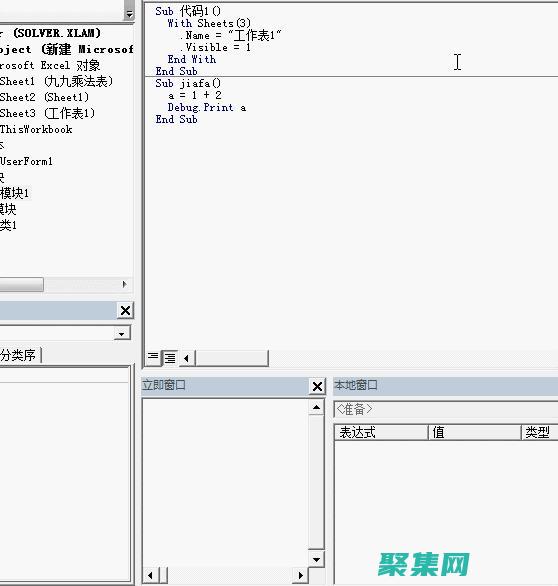Open ThisWorkbook object in project tree
558x586 pixels.
click(x=36, y=129)
